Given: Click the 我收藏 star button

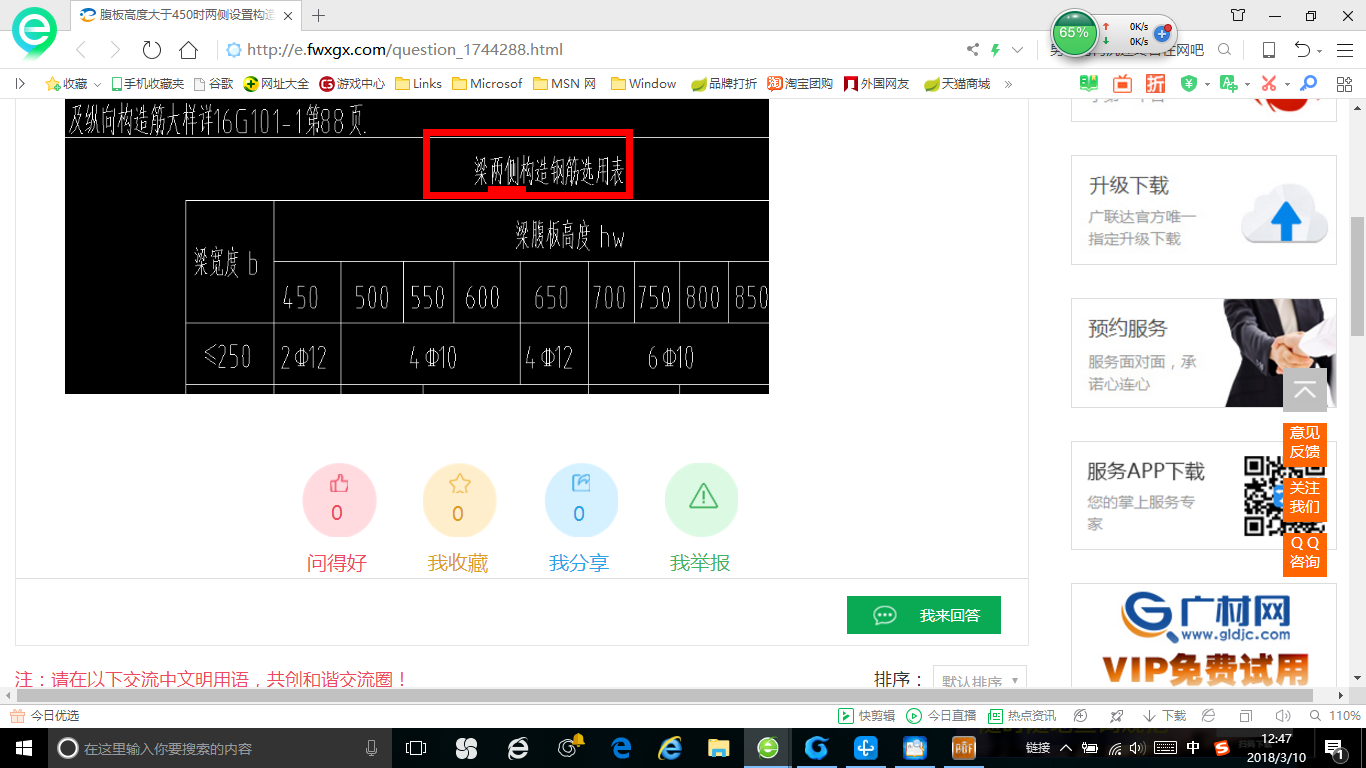Looking at the screenshot, I should (x=459, y=501).
